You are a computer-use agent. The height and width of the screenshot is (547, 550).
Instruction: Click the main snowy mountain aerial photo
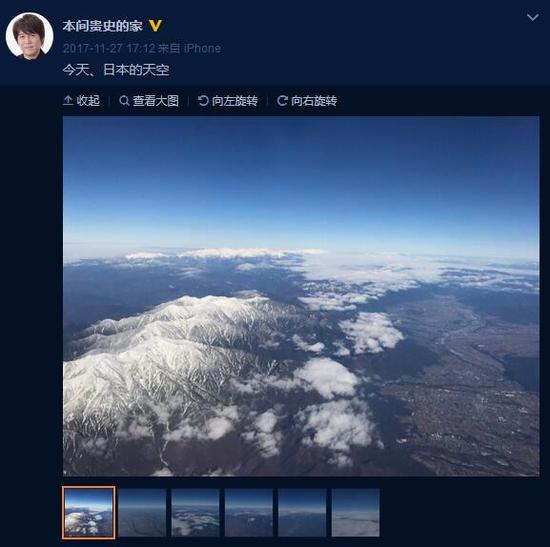tap(301, 296)
